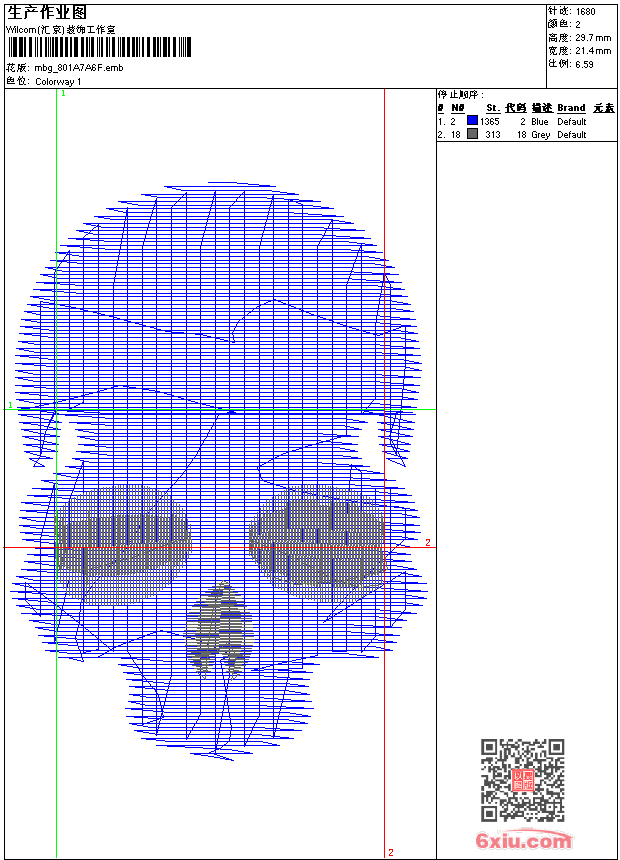
Task: Click the grey nose stitch area
Action: point(219,626)
